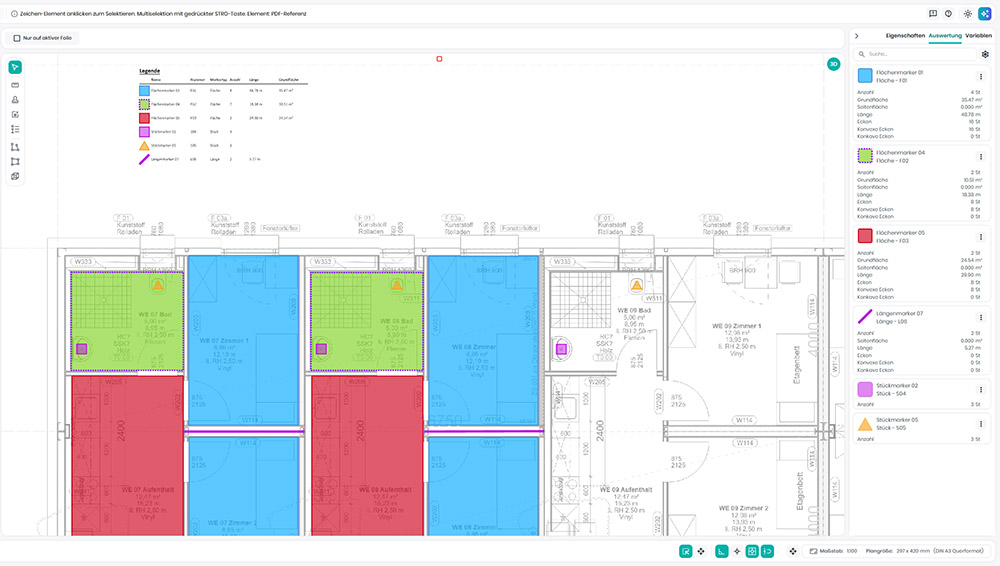The width and height of the screenshot is (1000, 566).
Task: Click the orange Stückmarker 05 triangle swatch
Action: [x=865, y=424]
